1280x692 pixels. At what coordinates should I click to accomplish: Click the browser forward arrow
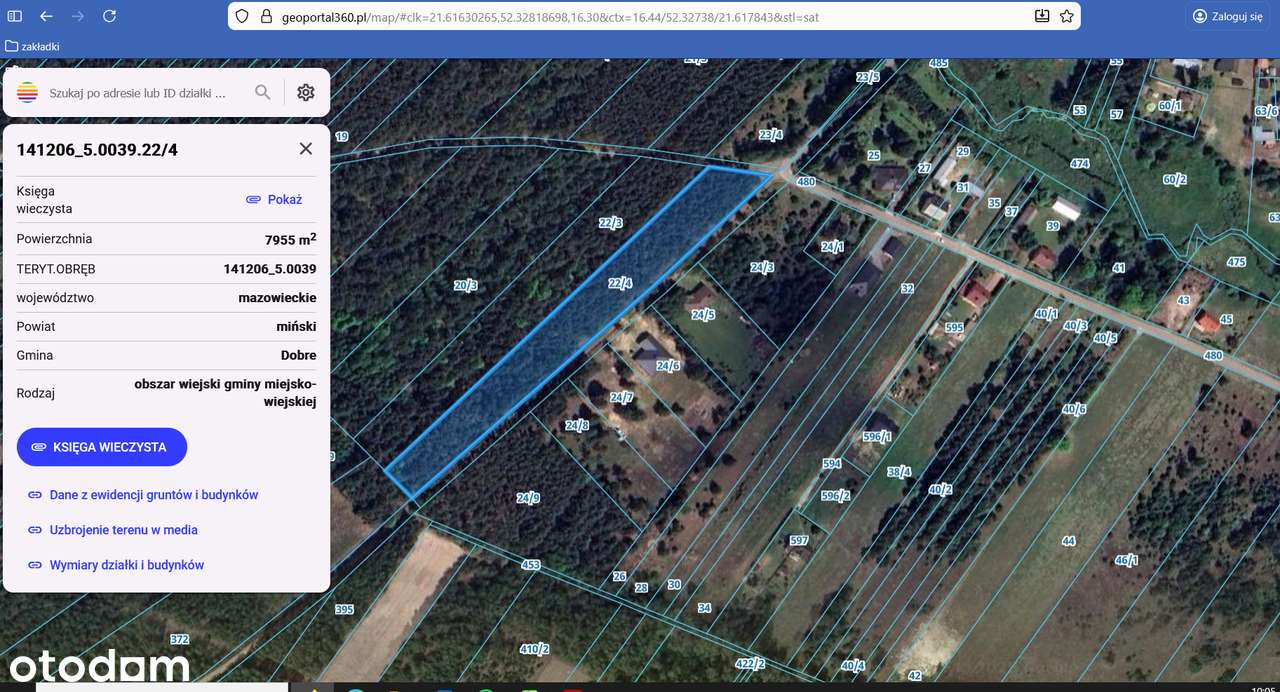tap(78, 16)
